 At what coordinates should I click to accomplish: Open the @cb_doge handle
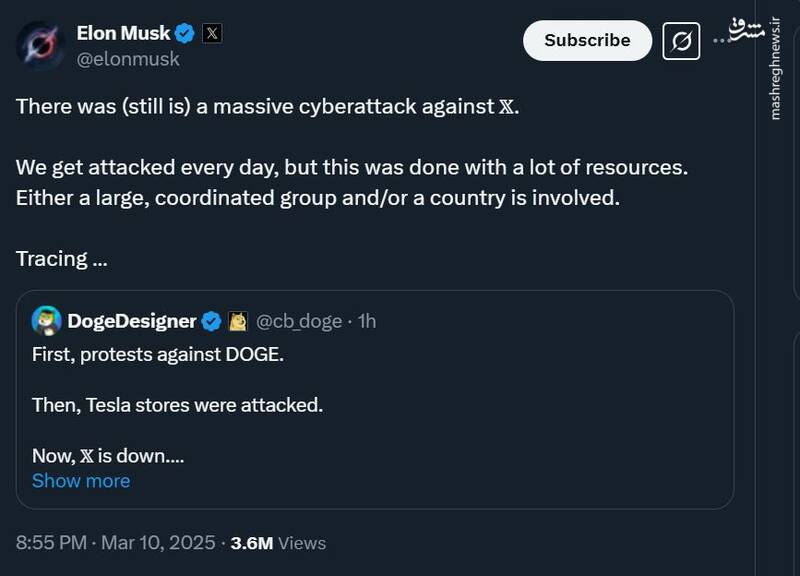click(x=299, y=321)
